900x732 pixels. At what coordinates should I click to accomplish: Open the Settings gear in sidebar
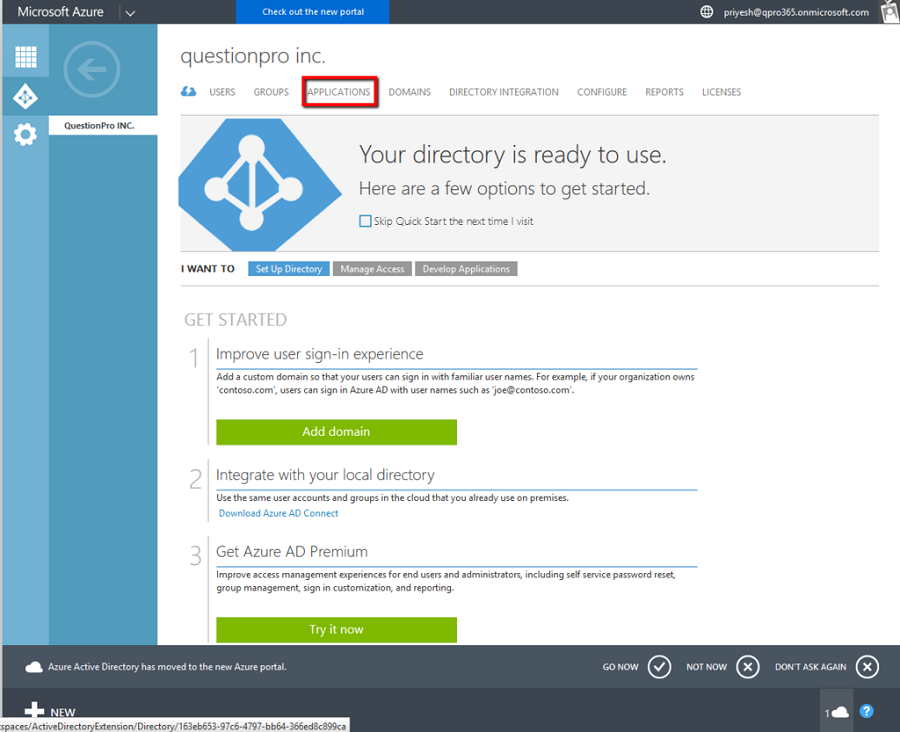25,134
